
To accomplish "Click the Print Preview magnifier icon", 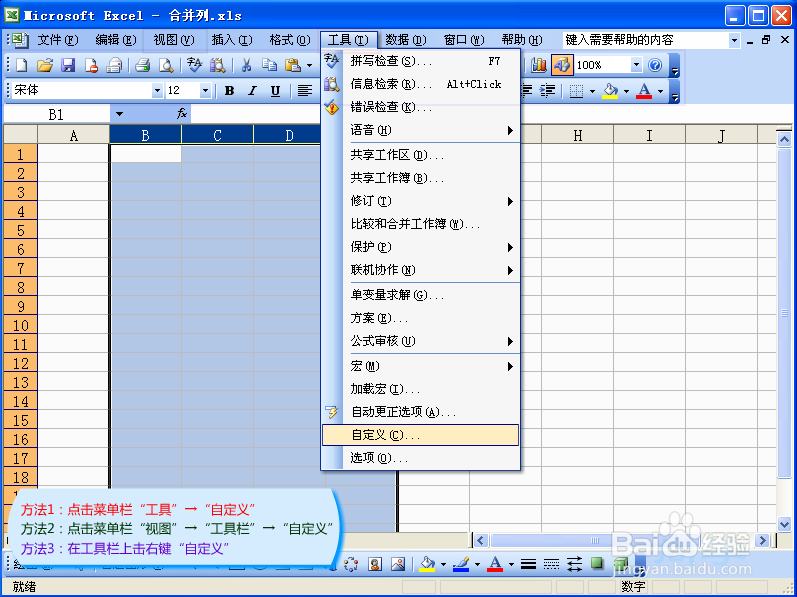I will tap(166, 65).
